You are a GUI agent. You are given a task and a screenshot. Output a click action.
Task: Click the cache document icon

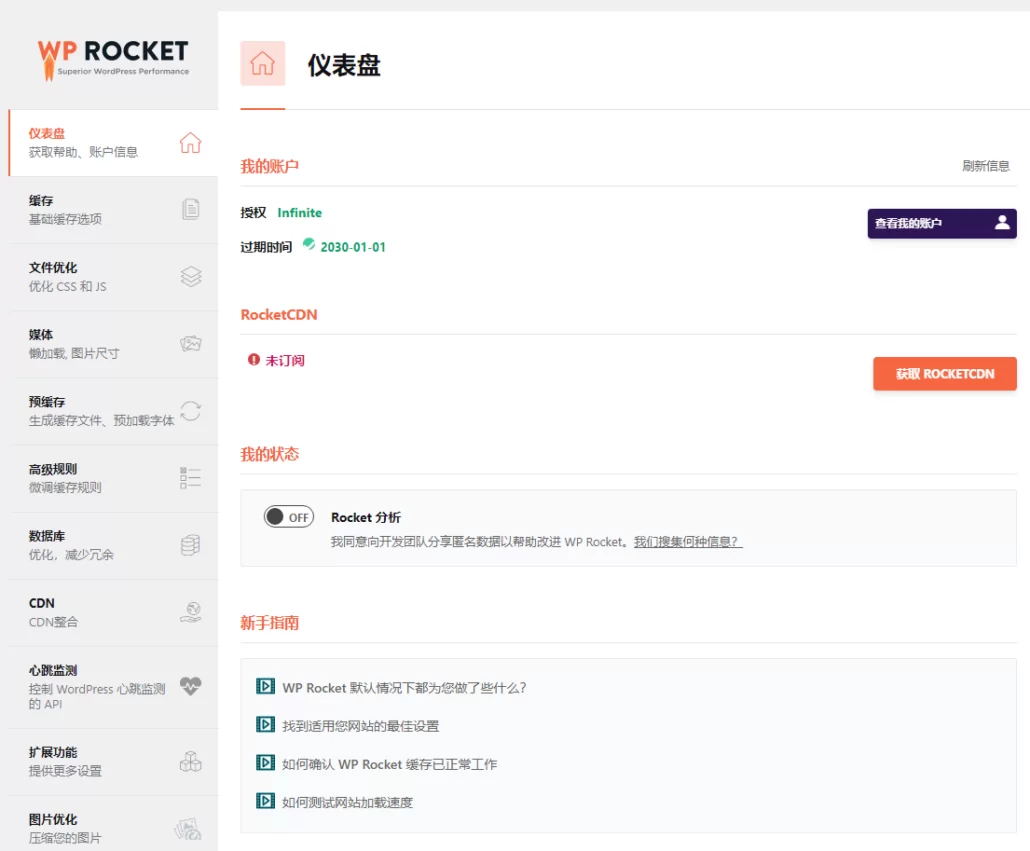point(190,209)
